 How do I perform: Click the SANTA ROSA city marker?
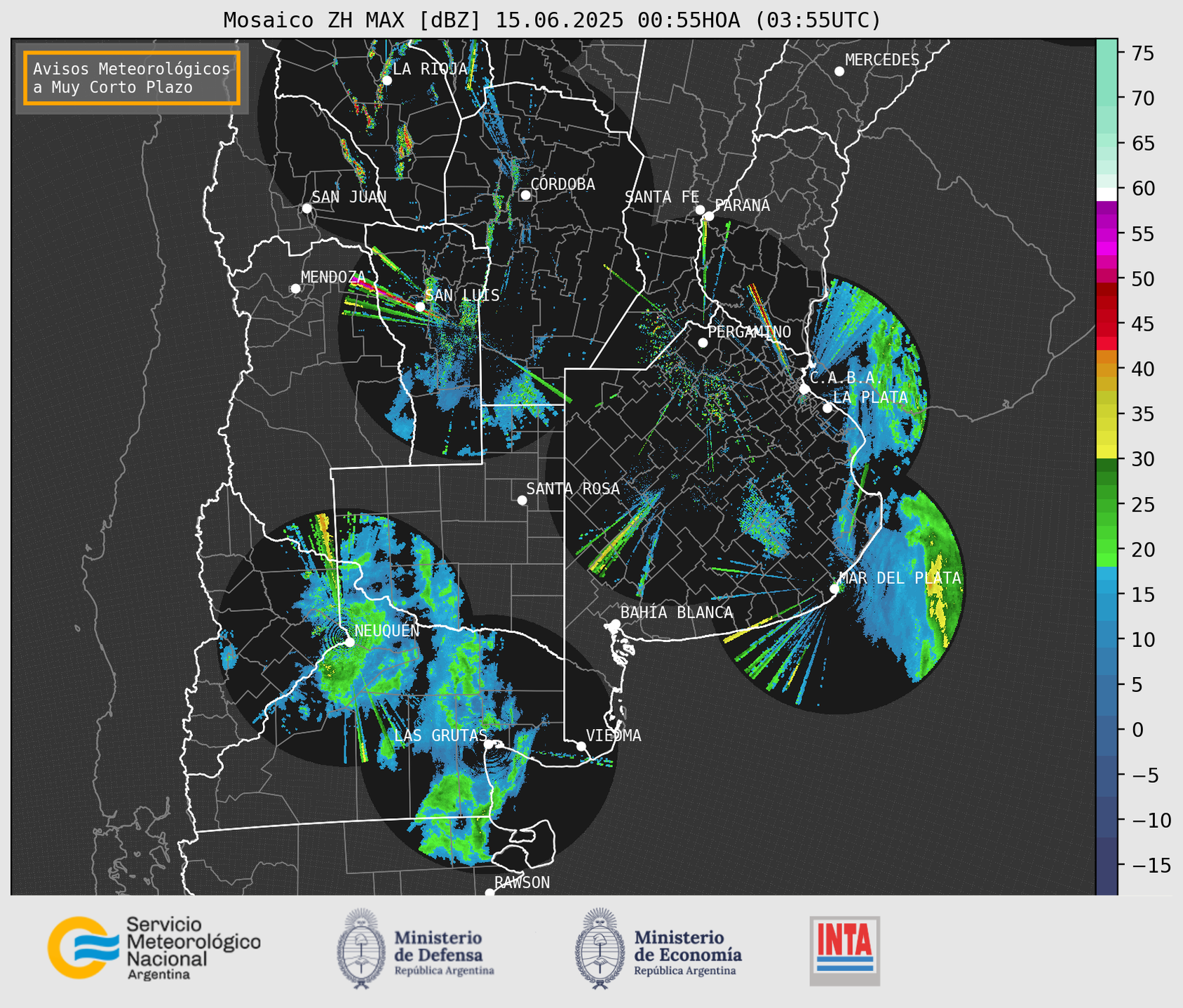pos(522,500)
